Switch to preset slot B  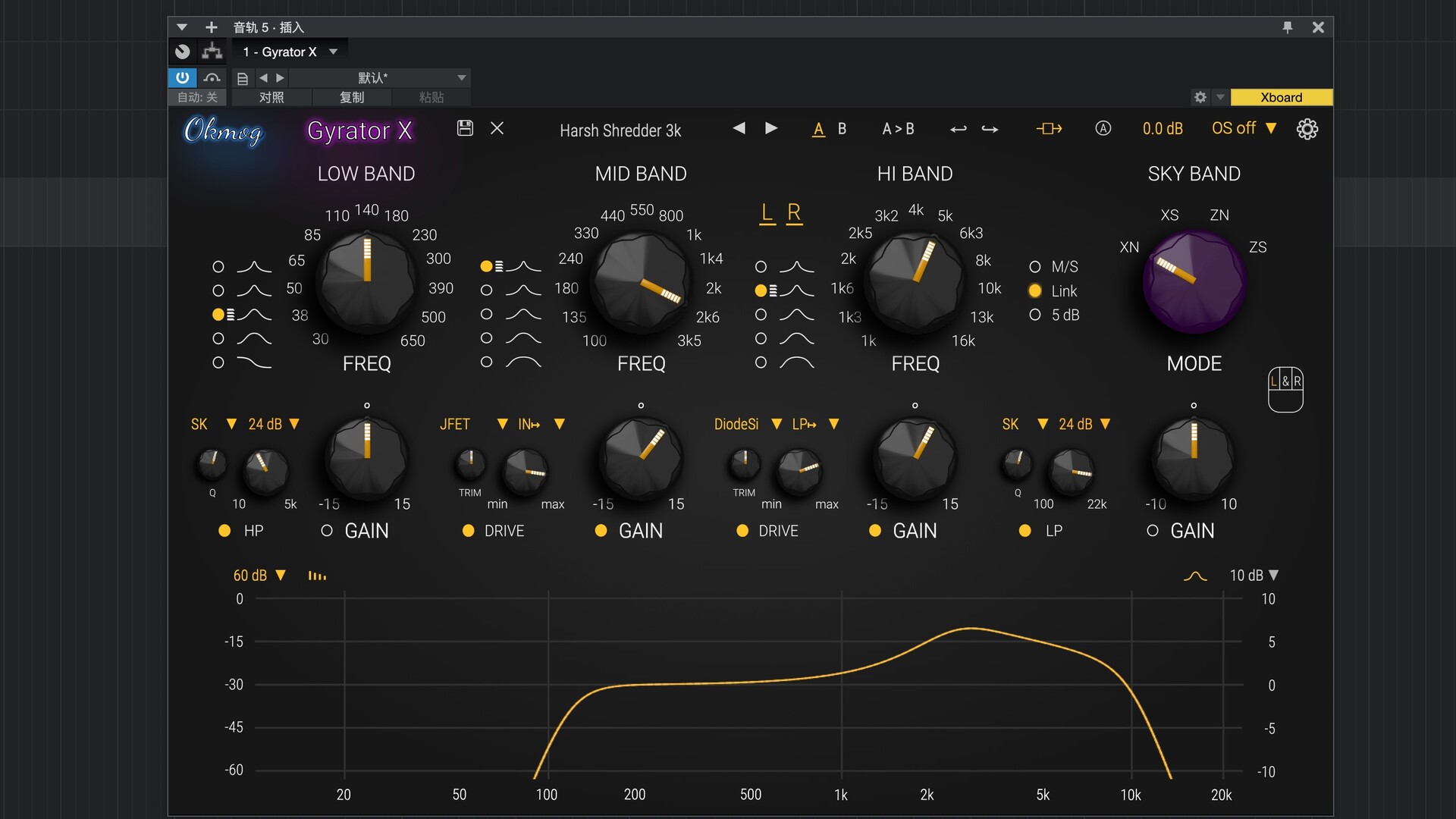point(842,129)
